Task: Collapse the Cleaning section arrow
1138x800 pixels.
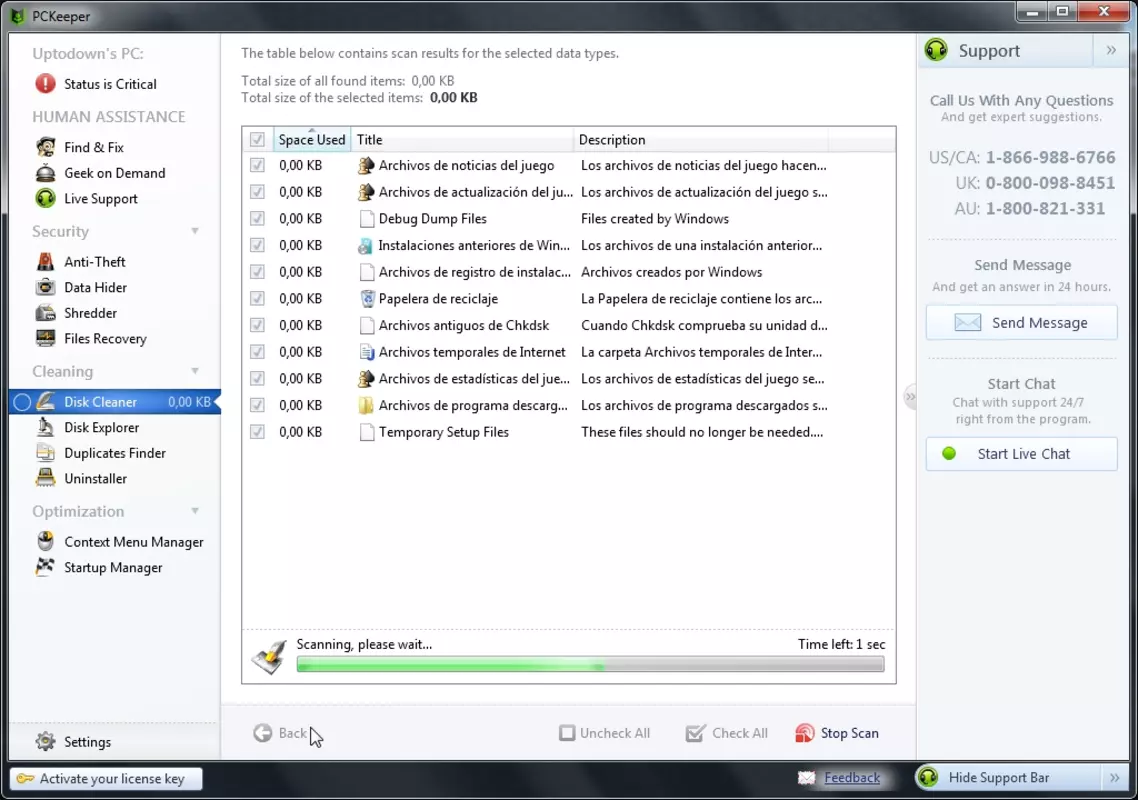Action: (x=195, y=371)
